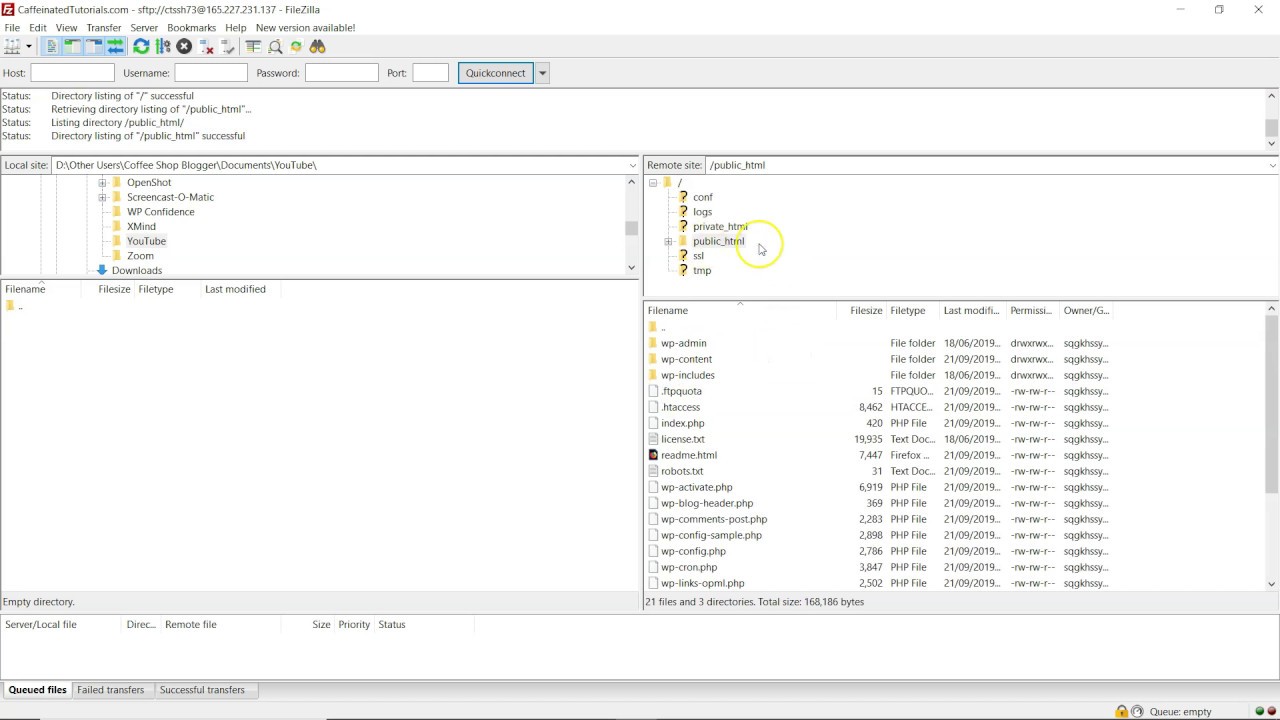This screenshot has height=720, width=1280.
Task: Select the wp-cron.php file name
Action: pyautogui.click(x=689, y=567)
